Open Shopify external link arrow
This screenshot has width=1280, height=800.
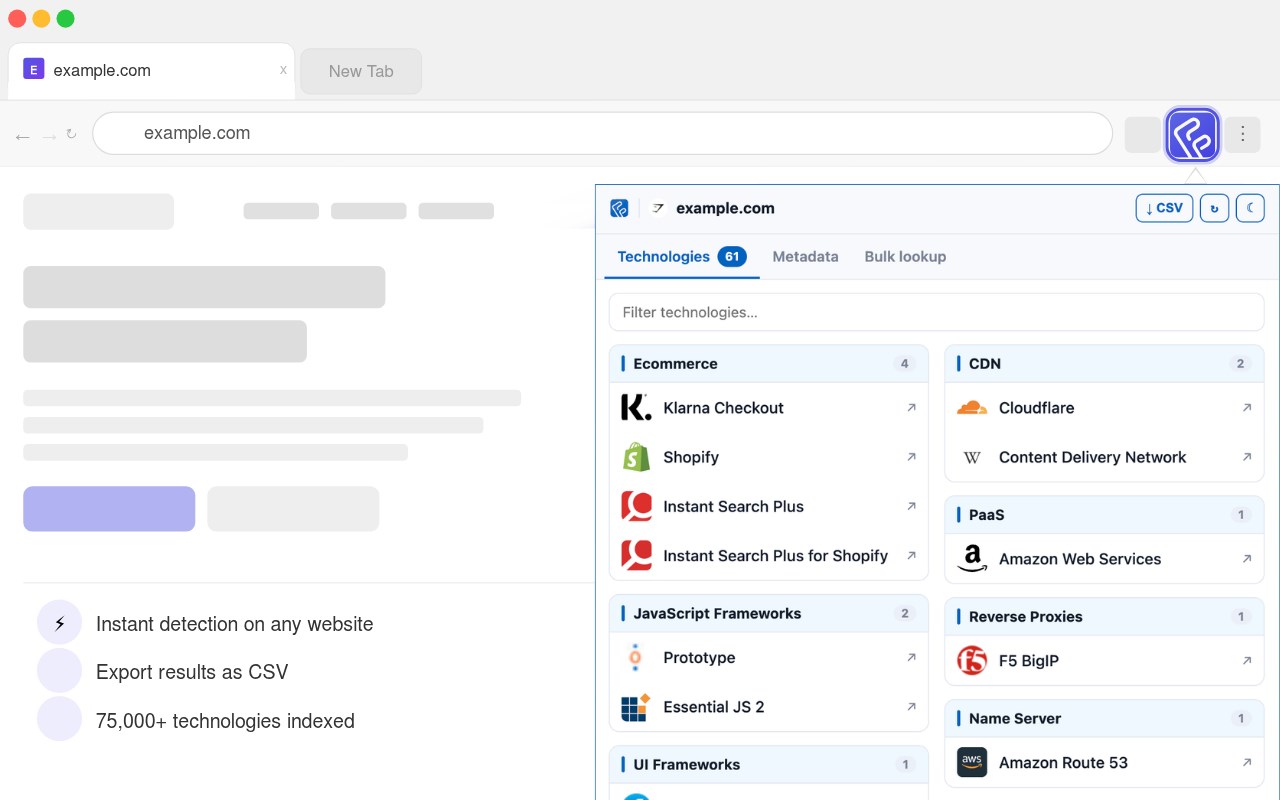(911, 457)
